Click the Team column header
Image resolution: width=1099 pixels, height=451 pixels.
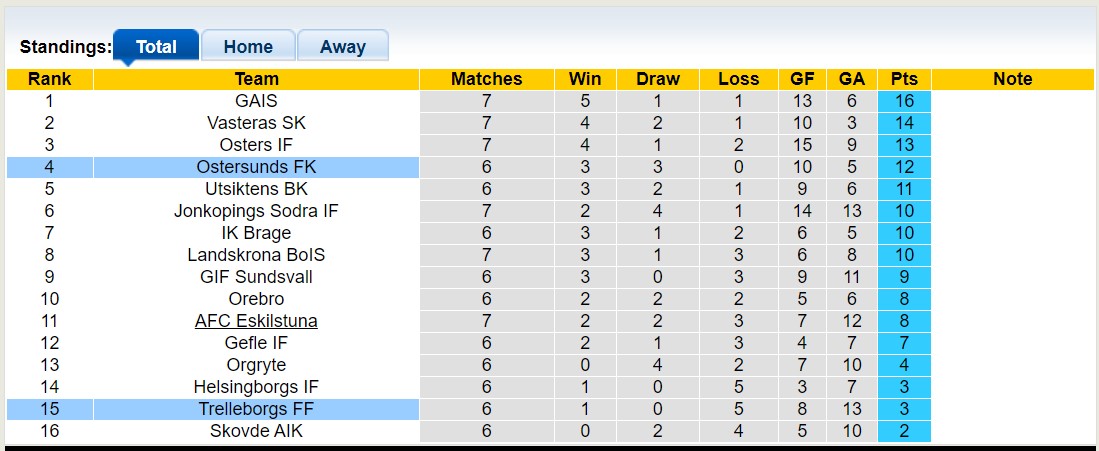click(257, 79)
